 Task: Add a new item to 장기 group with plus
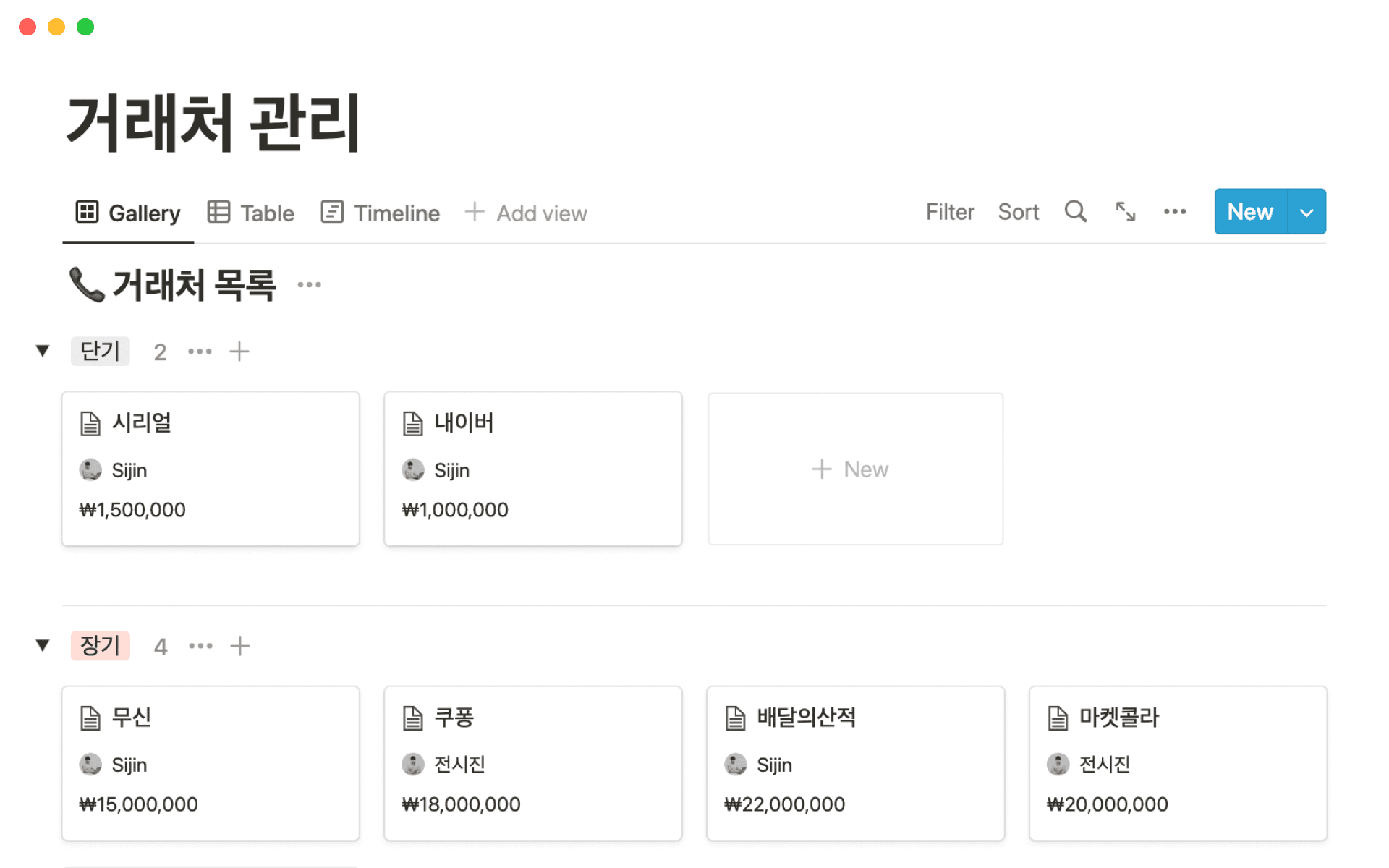pos(240,646)
